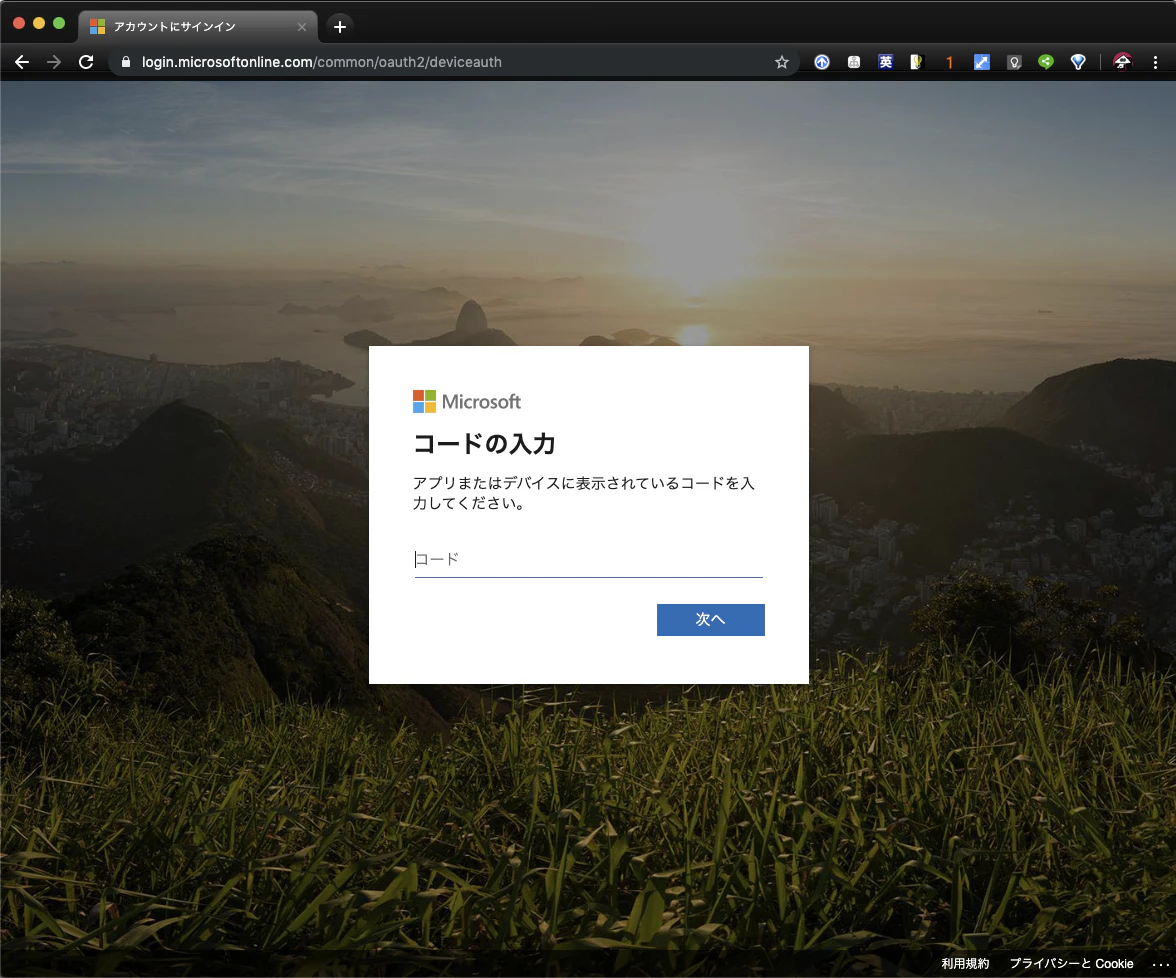Screen dimensions: 1176x978
Task: Click inside the コード input field
Action: 588,560
